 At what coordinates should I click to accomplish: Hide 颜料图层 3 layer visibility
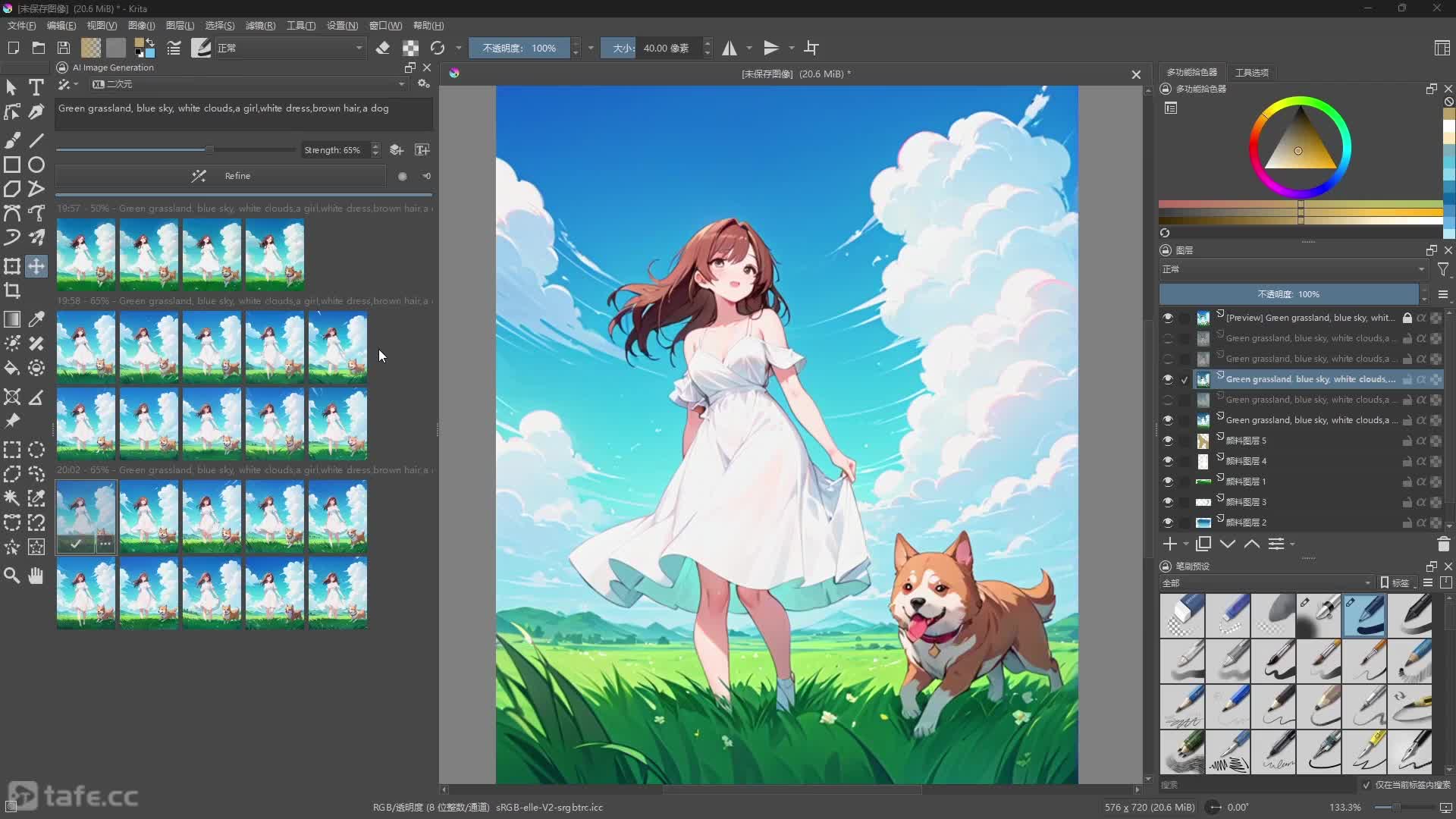1168,502
